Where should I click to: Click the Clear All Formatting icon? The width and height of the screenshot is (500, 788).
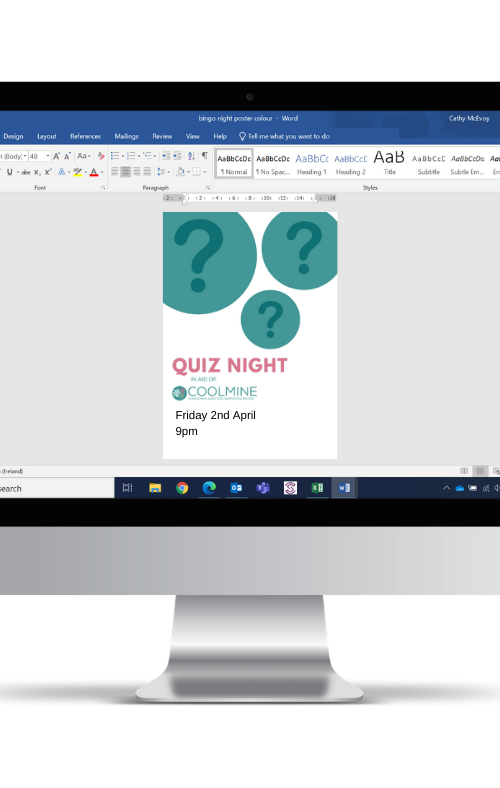point(101,156)
